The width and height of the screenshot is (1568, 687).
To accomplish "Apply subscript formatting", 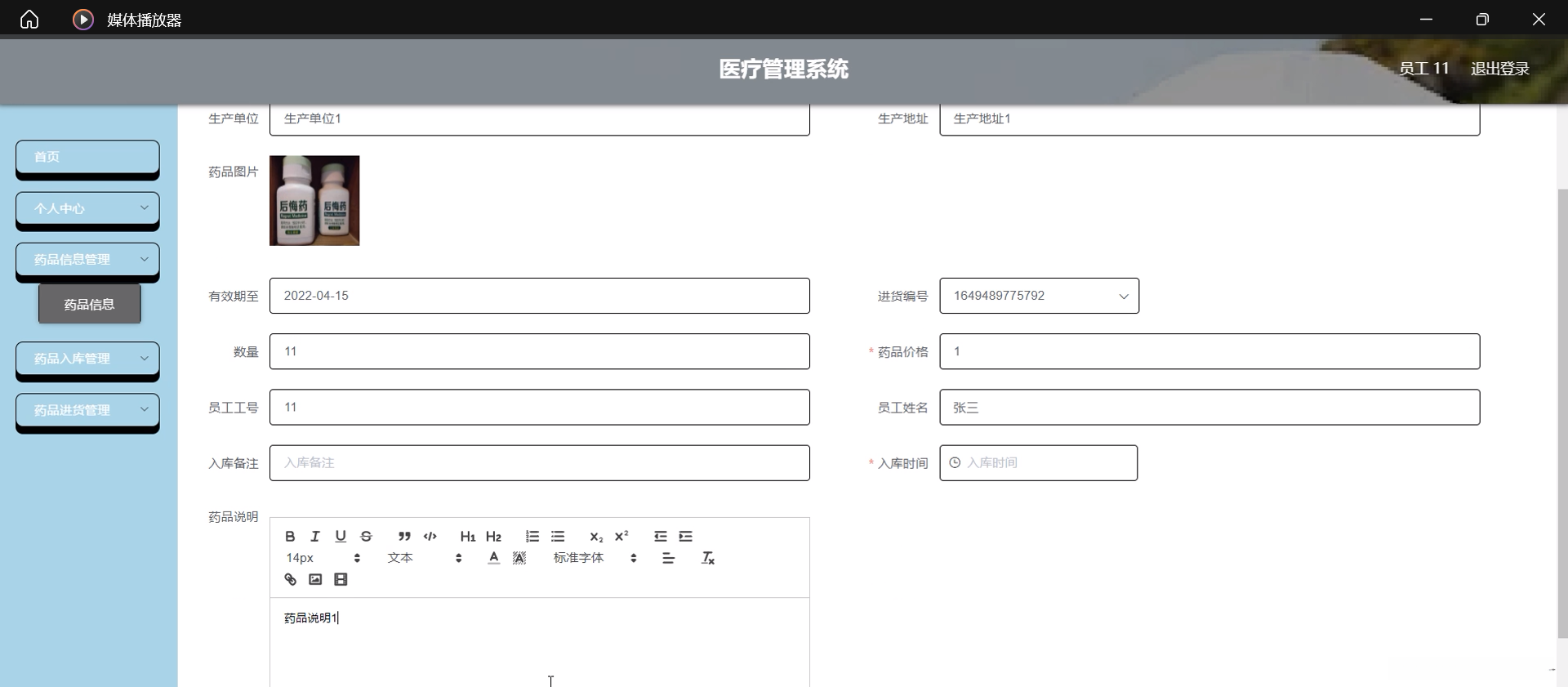I will [x=596, y=537].
